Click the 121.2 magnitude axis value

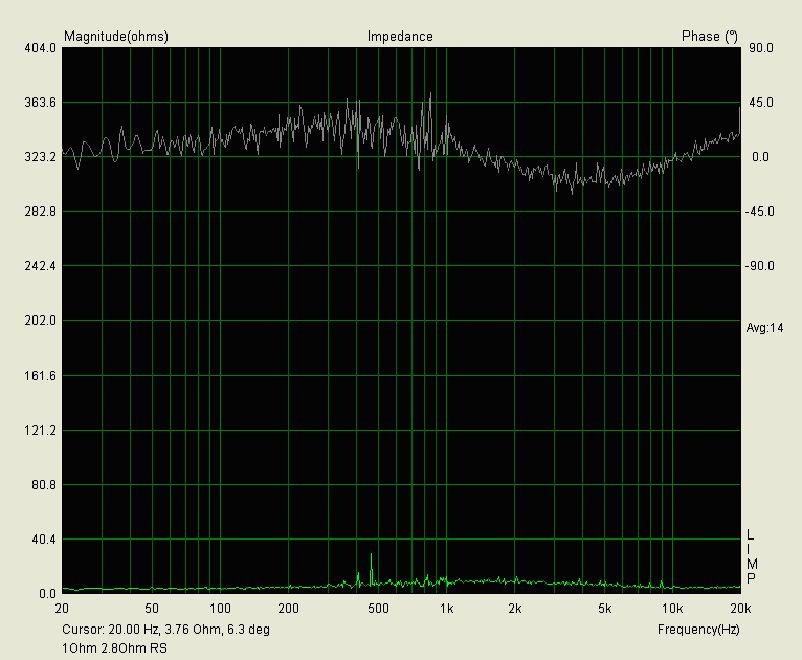pos(40,430)
